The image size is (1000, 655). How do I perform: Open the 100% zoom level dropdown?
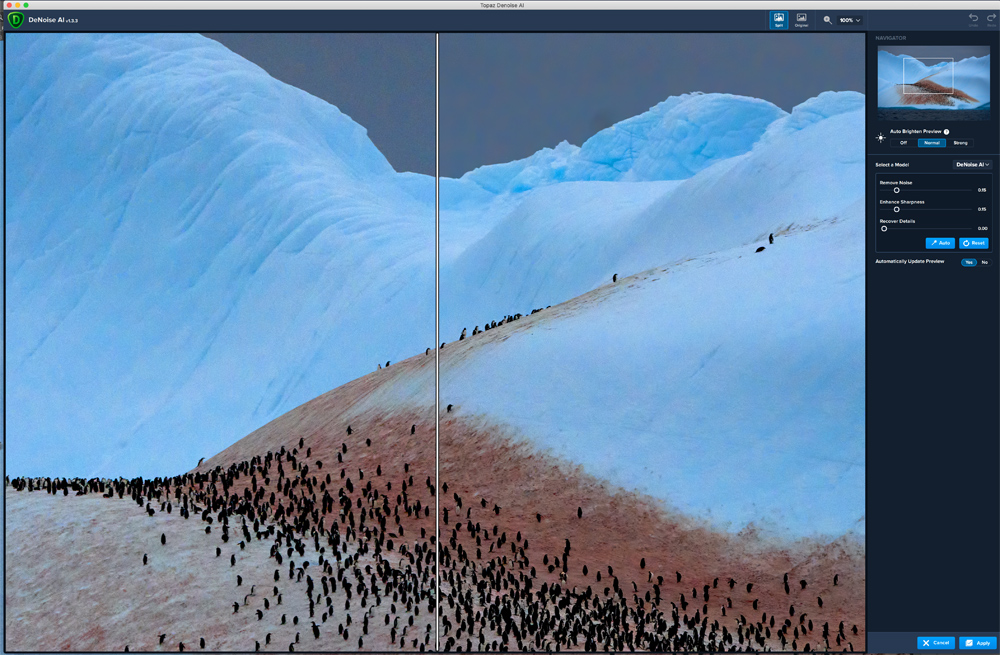click(850, 20)
